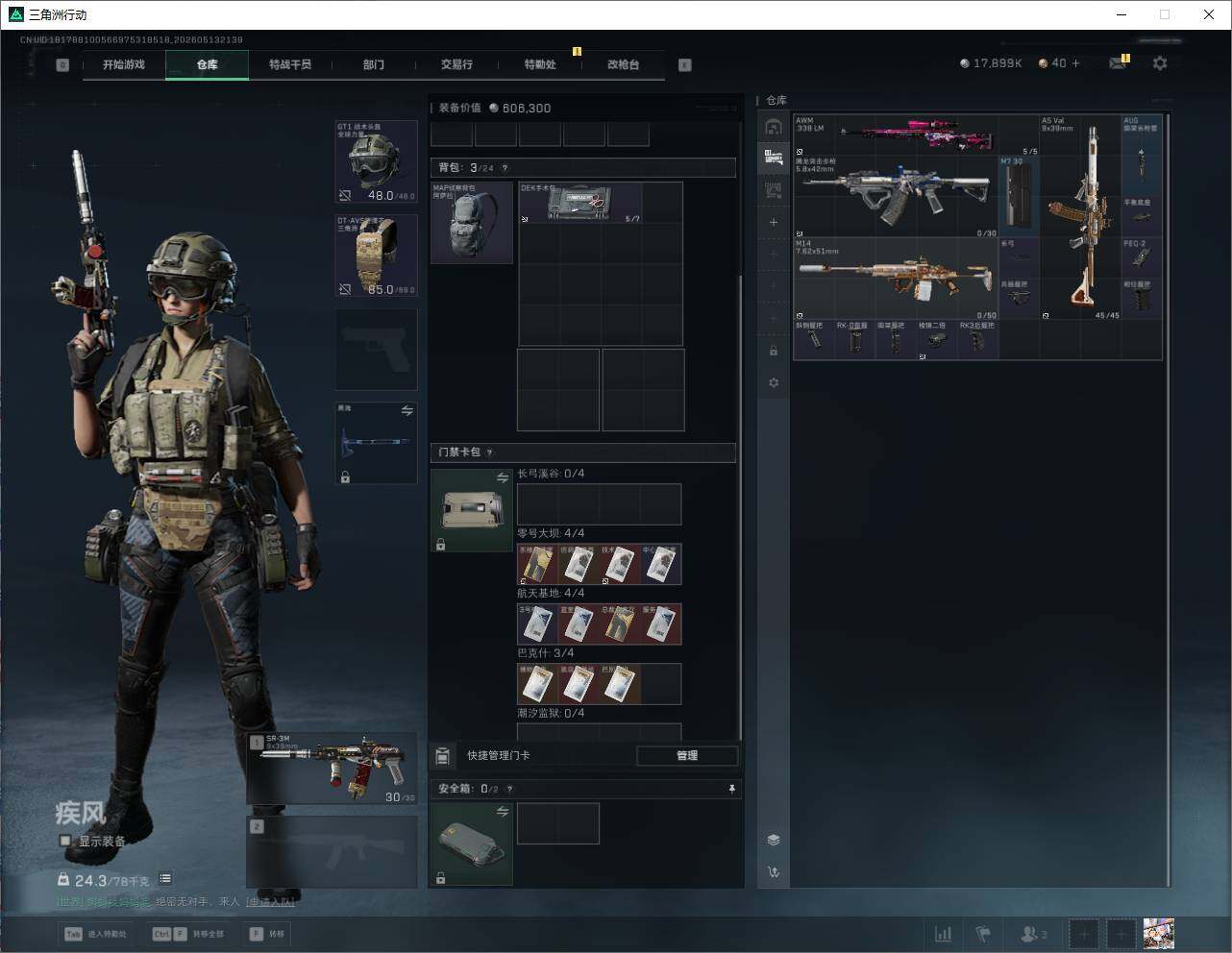
Task: Open backpack help question mark
Action: click(505, 168)
